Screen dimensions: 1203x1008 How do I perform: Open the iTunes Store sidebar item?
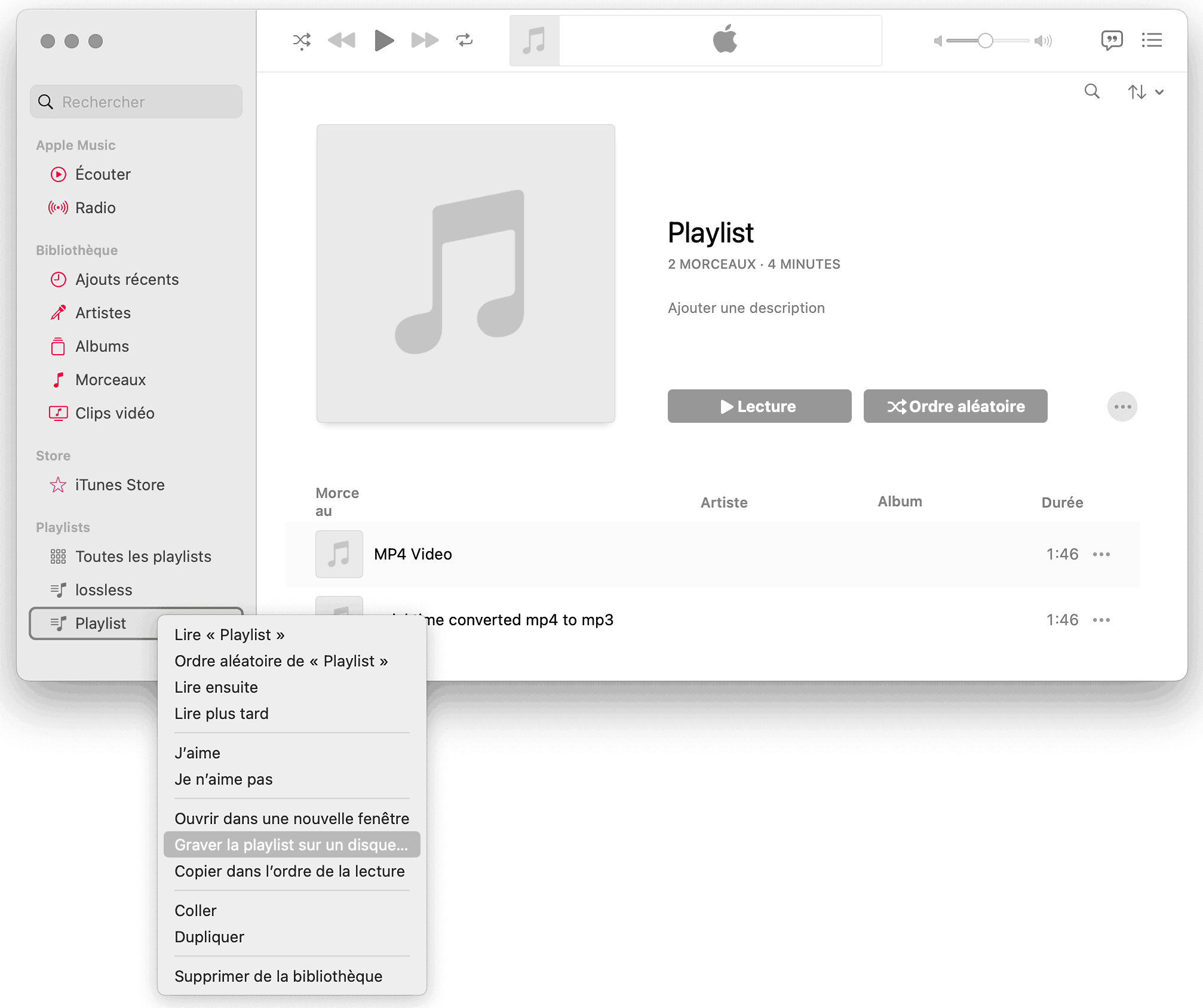tap(136, 485)
